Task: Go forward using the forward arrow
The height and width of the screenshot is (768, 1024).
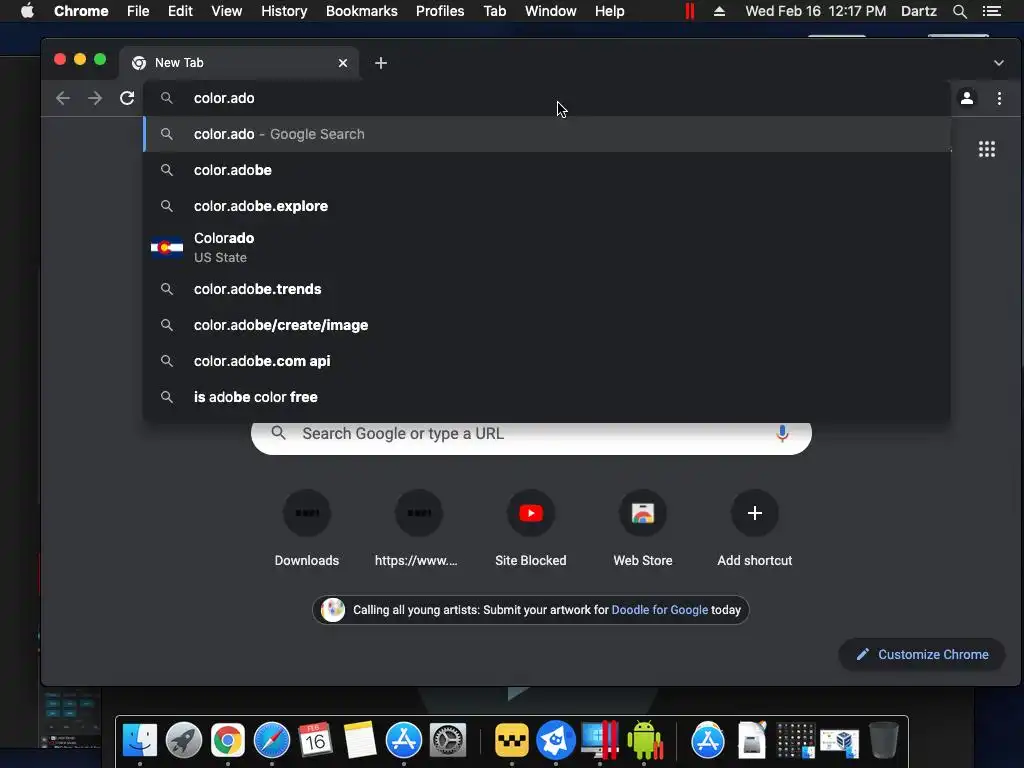Action: point(95,98)
